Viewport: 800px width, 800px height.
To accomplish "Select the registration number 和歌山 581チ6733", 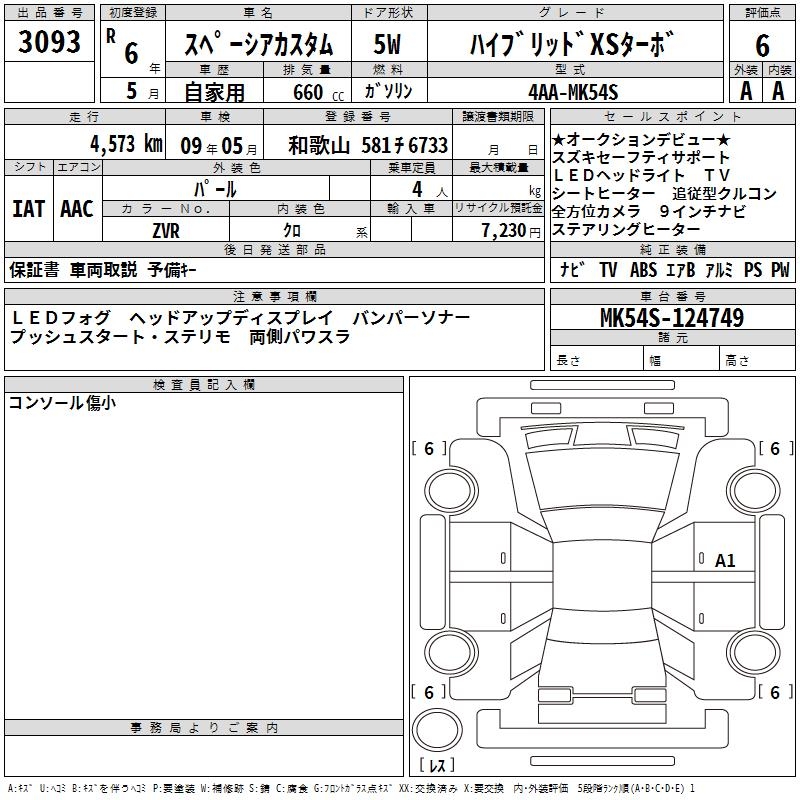I will pos(367,145).
